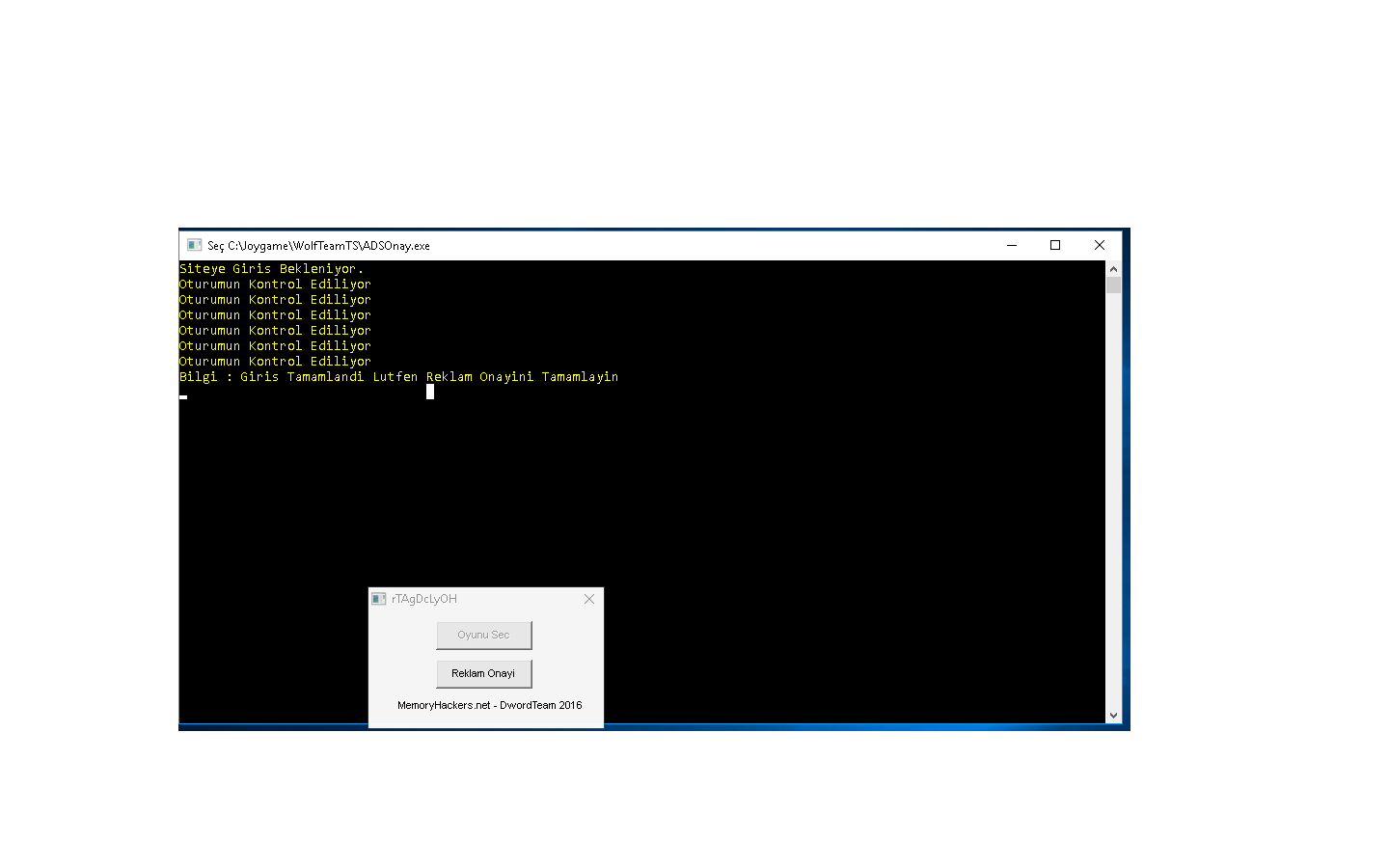The height and width of the screenshot is (868, 1389).
Task: Click the console scrollbar down arrow
Action: 1113,716
